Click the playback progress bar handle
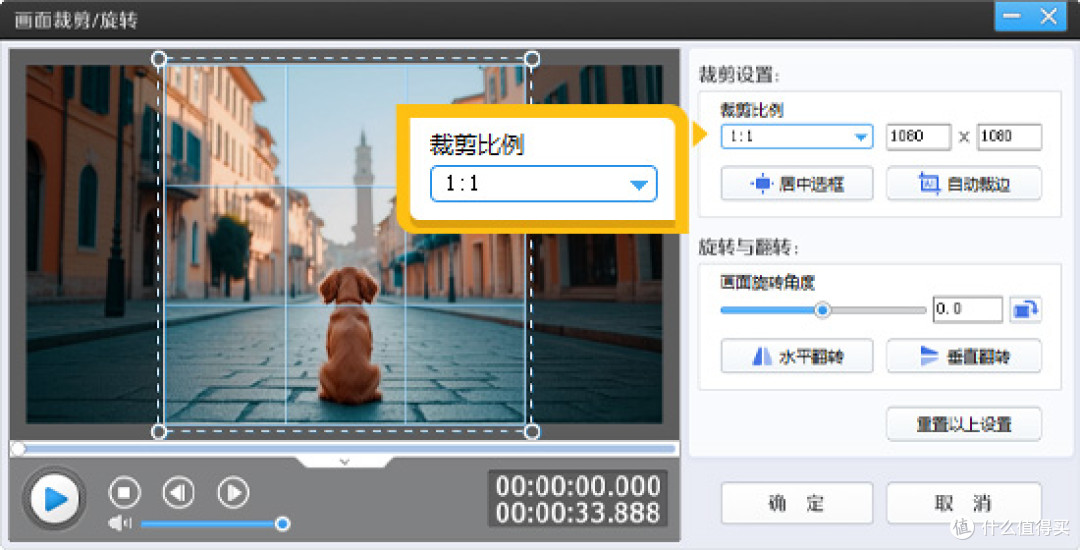 click(19, 449)
